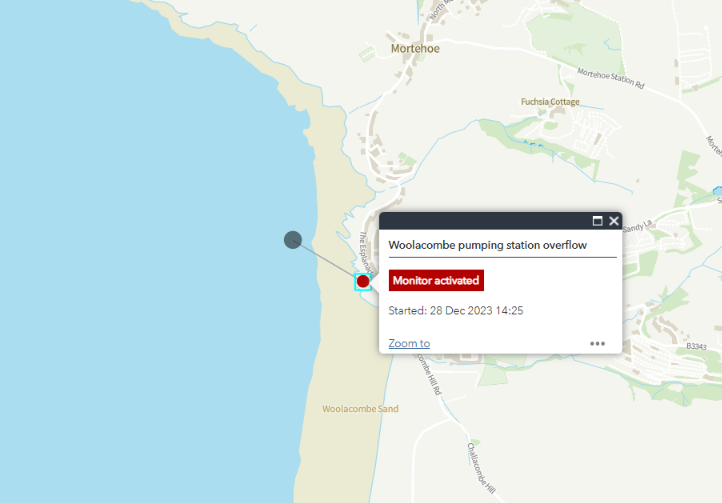Click the Mortehoe place label

tap(415, 48)
